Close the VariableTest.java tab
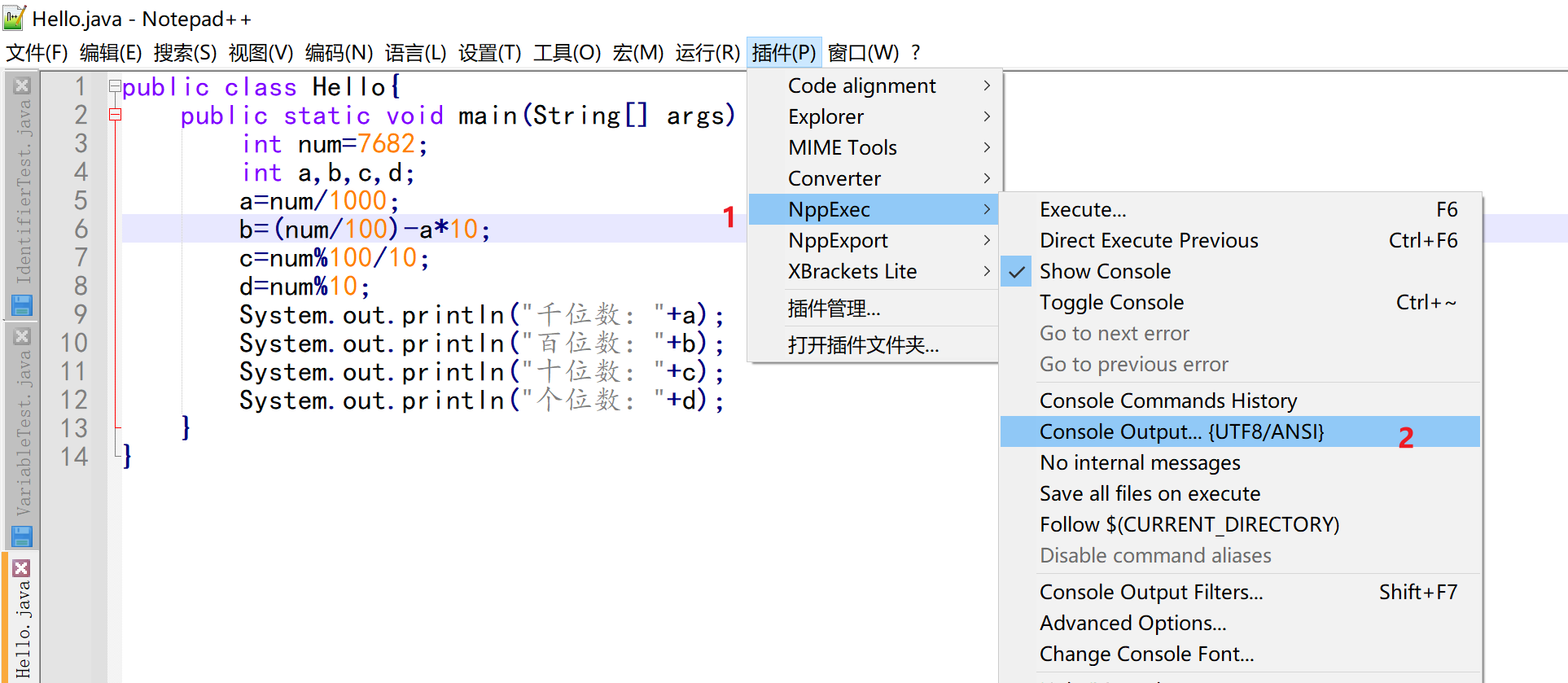The image size is (1568, 683). click(22, 336)
